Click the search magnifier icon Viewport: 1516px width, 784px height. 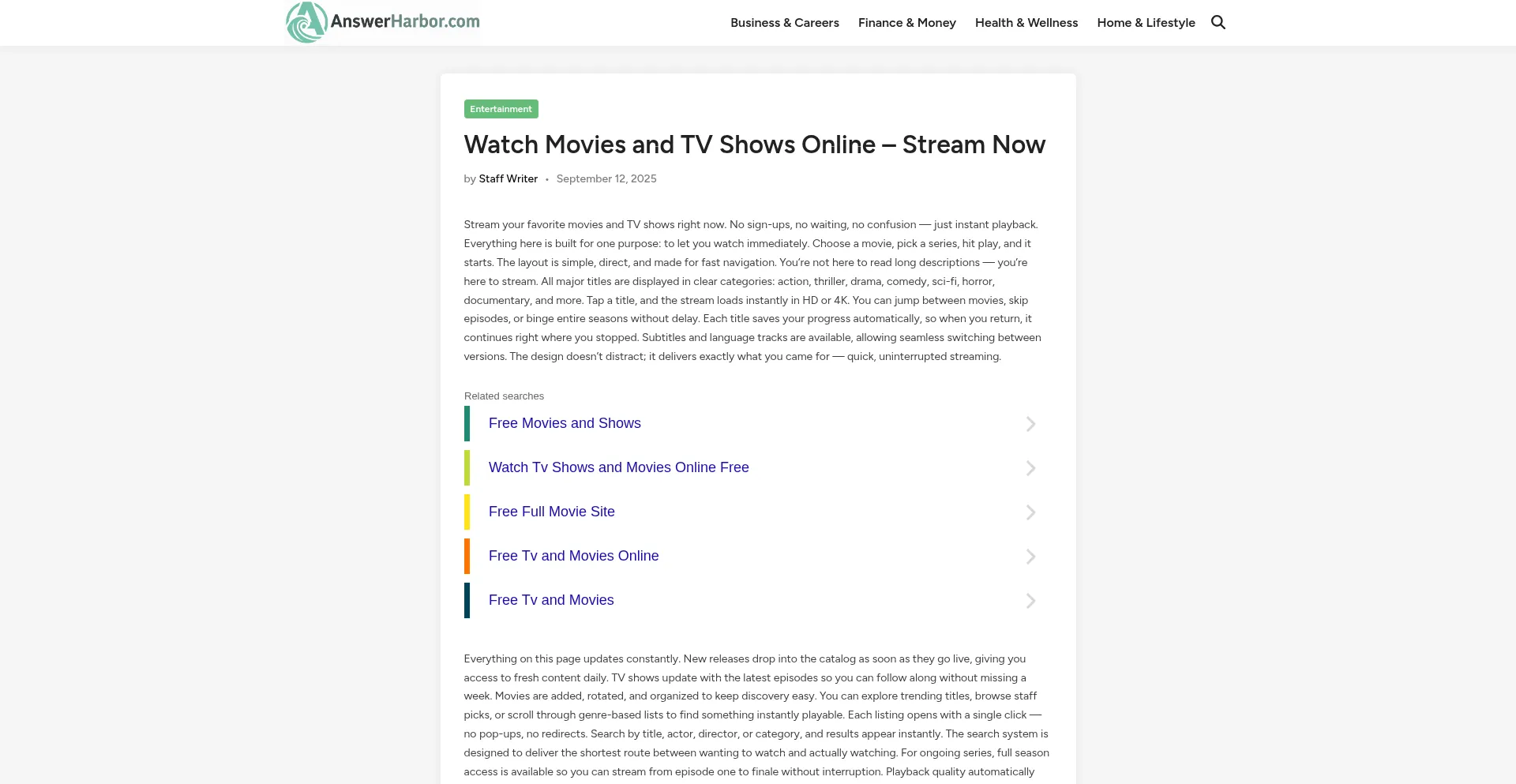[x=1218, y=22]
